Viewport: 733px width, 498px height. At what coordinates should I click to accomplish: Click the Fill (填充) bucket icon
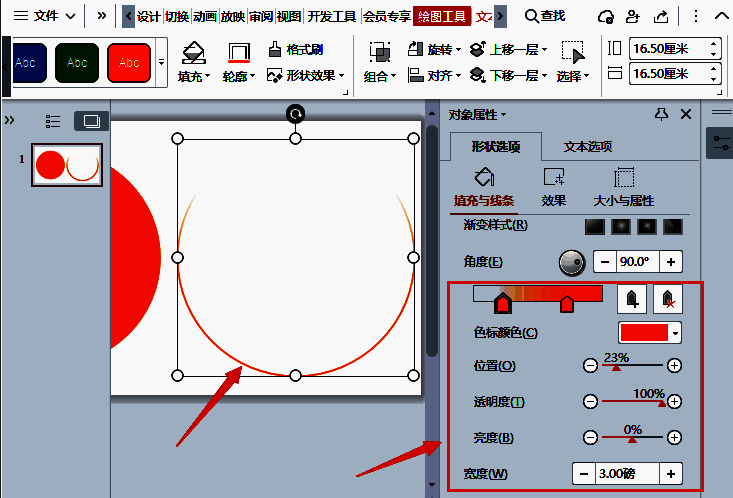194,53
